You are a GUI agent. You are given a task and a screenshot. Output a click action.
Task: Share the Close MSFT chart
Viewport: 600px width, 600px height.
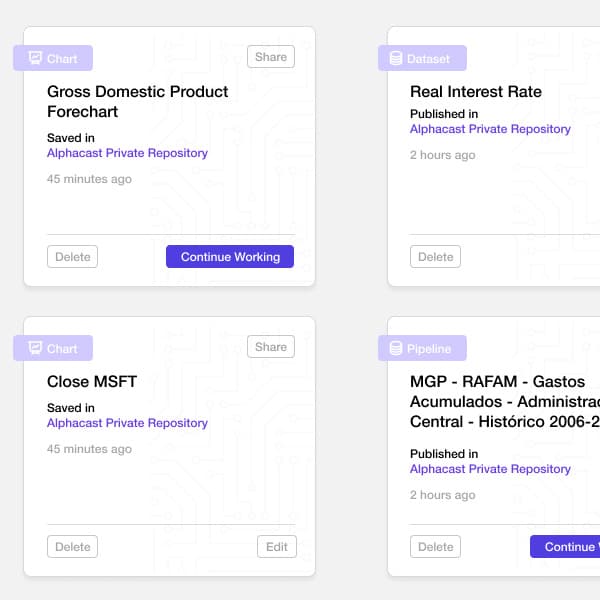[x=271, y=347]
